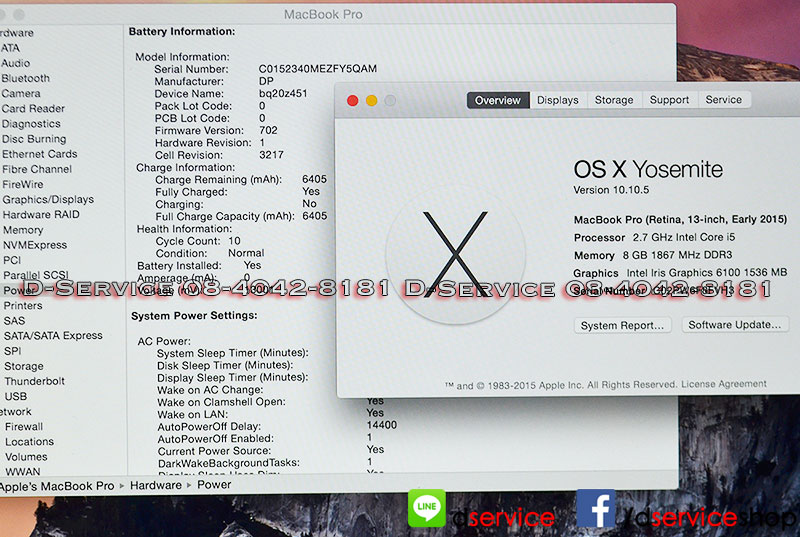Click Processor 2.7 GHz Intel Core i5

(x=654, y=238)
